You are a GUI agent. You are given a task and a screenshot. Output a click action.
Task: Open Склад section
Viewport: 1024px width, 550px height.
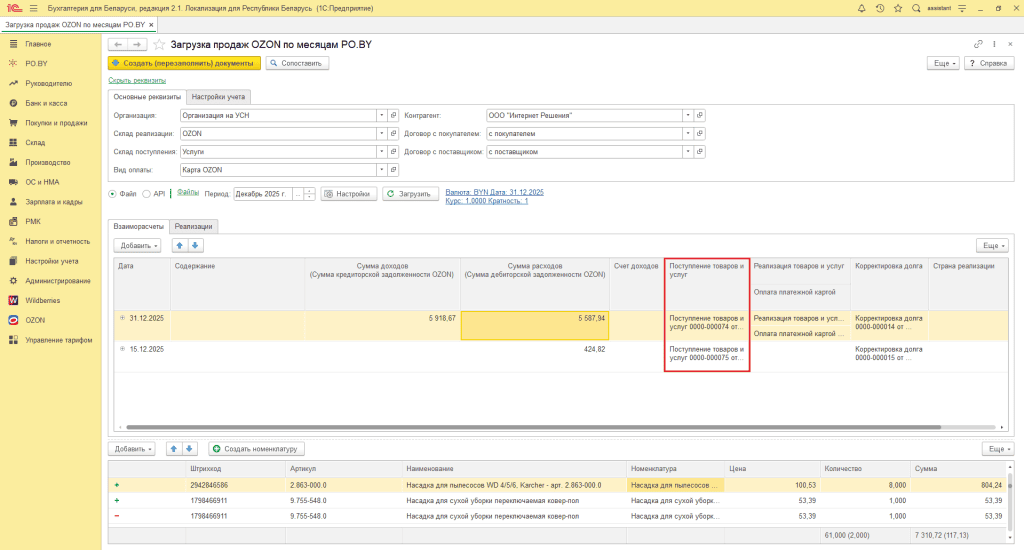(x=35, y=142)
